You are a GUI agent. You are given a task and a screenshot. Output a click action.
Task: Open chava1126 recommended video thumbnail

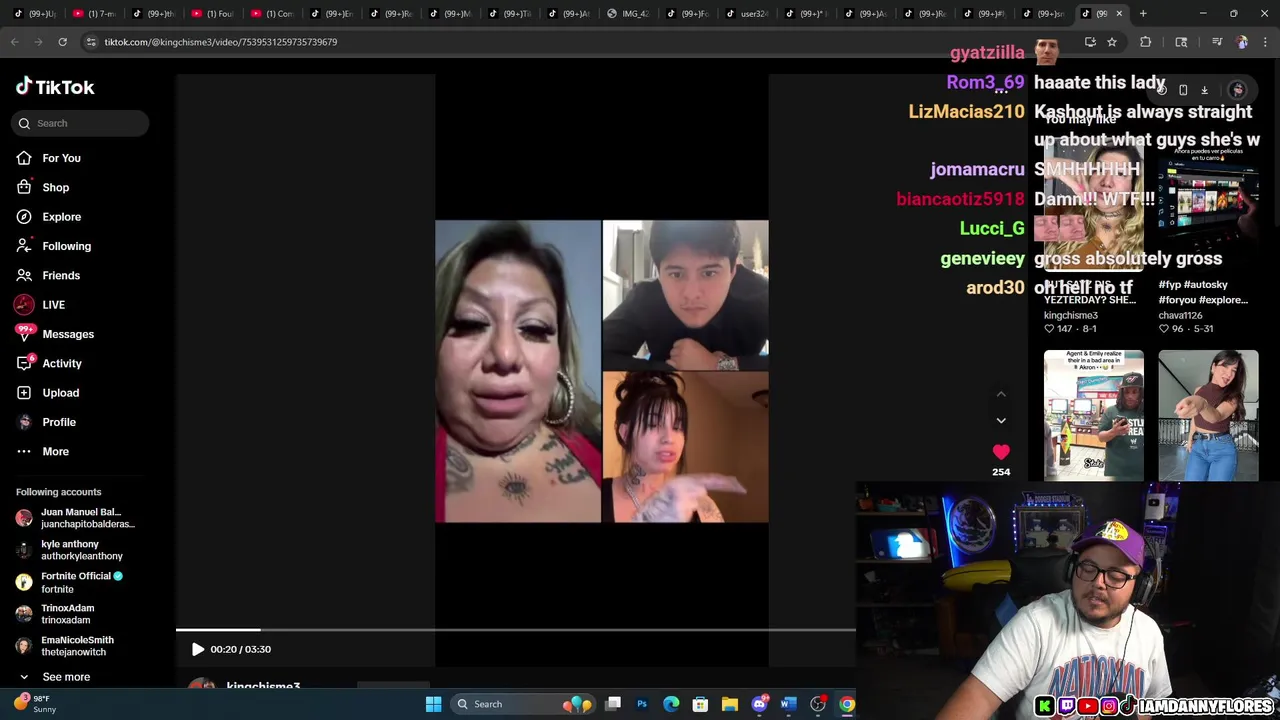(x=1208, y=205)
